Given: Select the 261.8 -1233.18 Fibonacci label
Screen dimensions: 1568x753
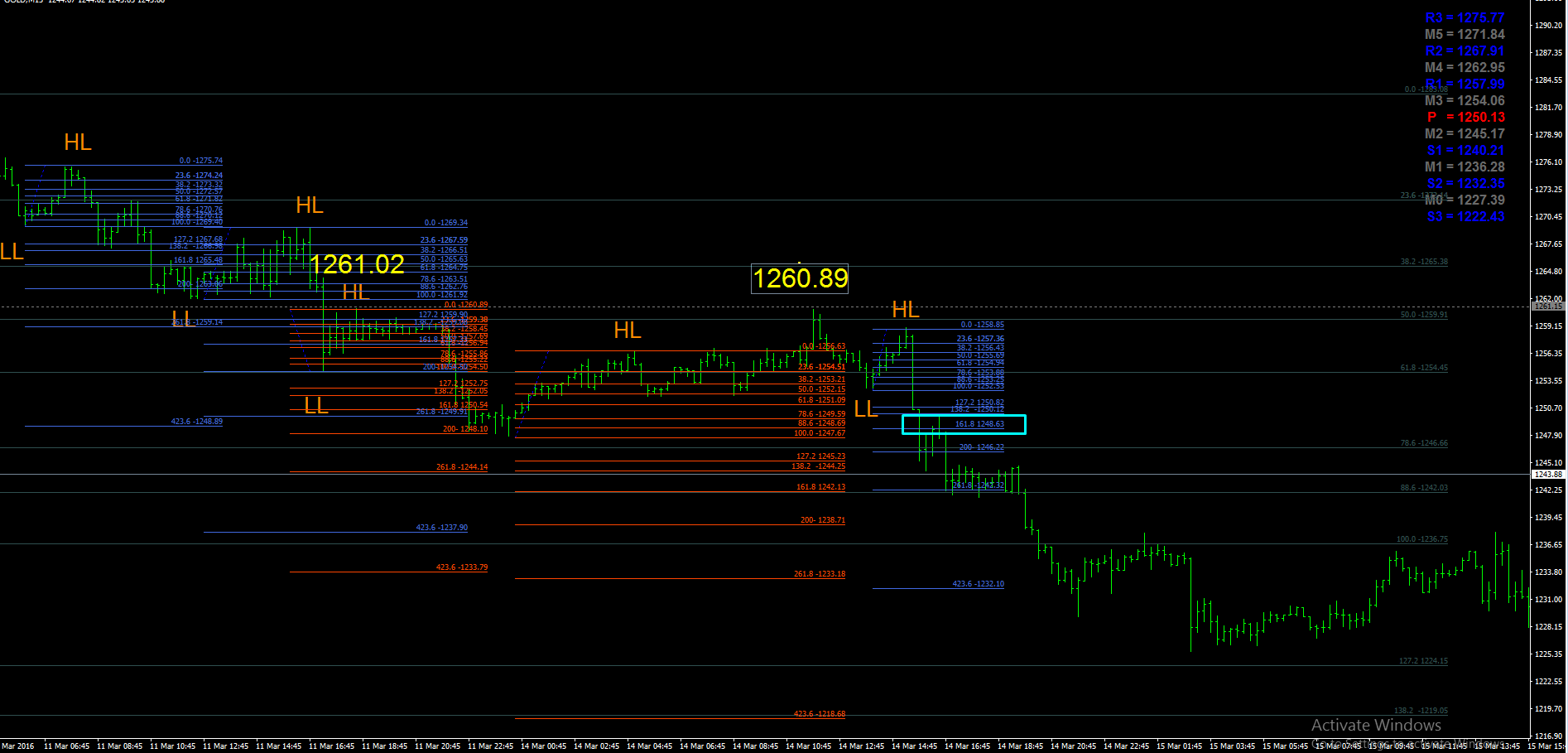Looking at the screenshot, I should pyautogui.click(x=820, y=574).
